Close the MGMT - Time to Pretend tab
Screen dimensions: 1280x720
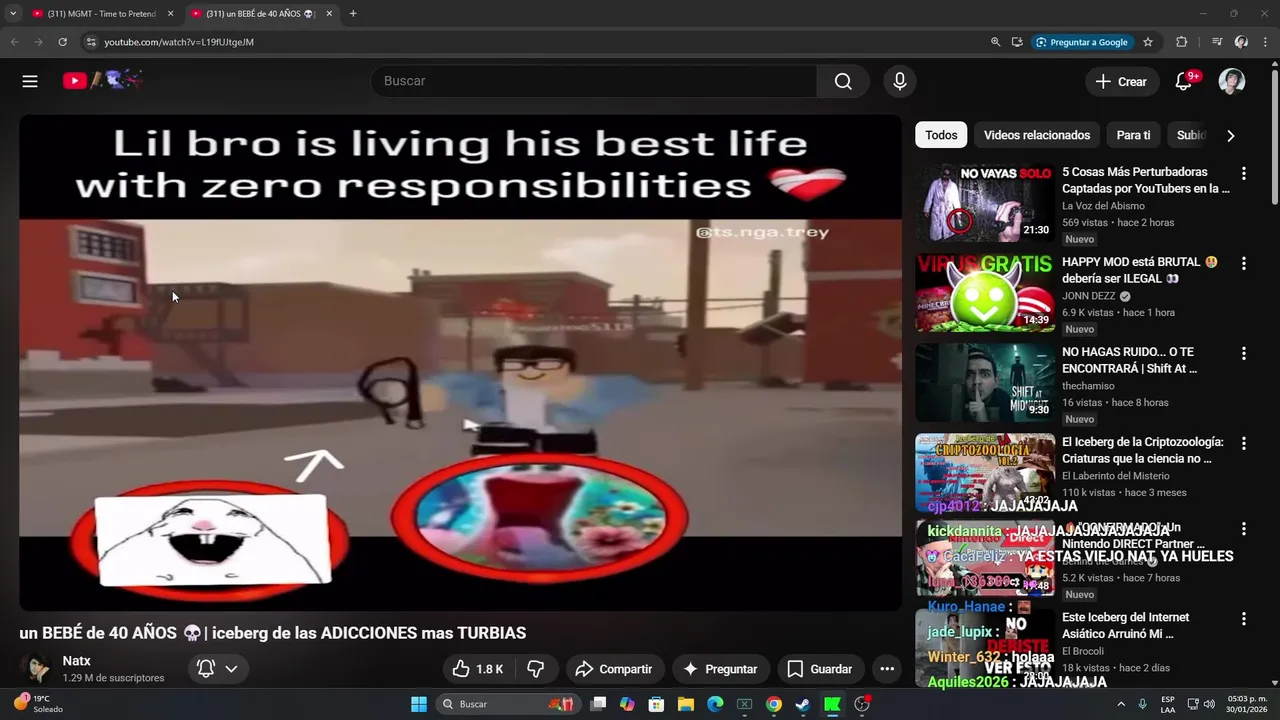pos(170,14)
